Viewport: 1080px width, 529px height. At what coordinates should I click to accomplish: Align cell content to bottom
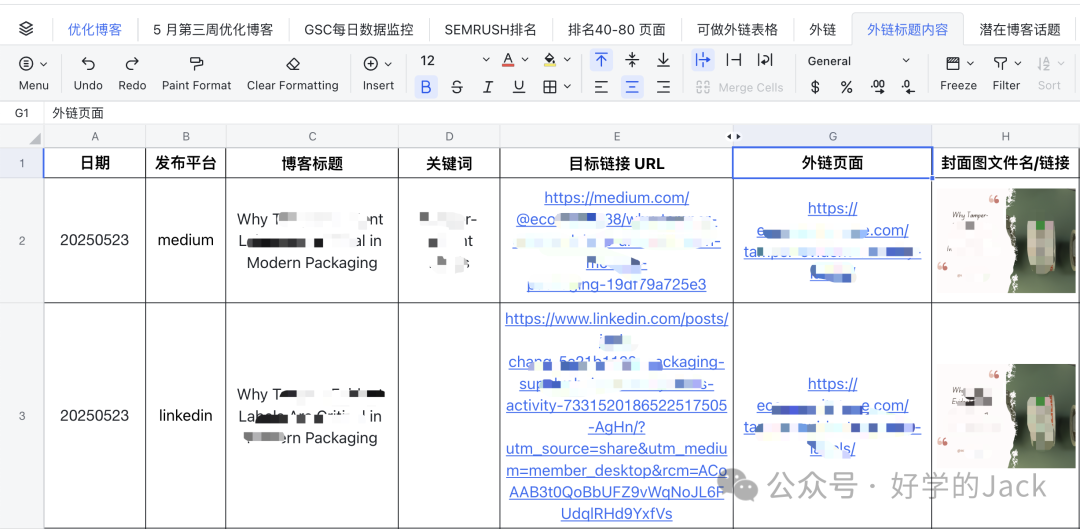(663, 61)
